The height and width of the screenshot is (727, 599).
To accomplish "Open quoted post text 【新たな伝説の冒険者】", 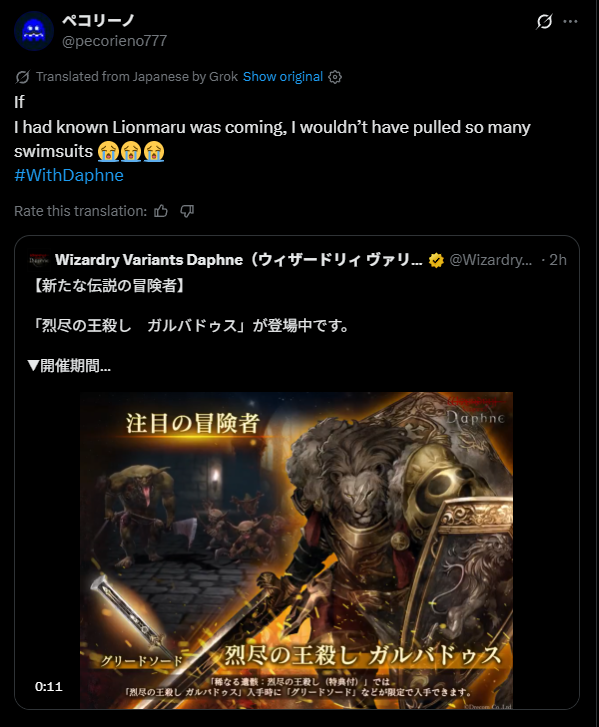I will (109, 286).
